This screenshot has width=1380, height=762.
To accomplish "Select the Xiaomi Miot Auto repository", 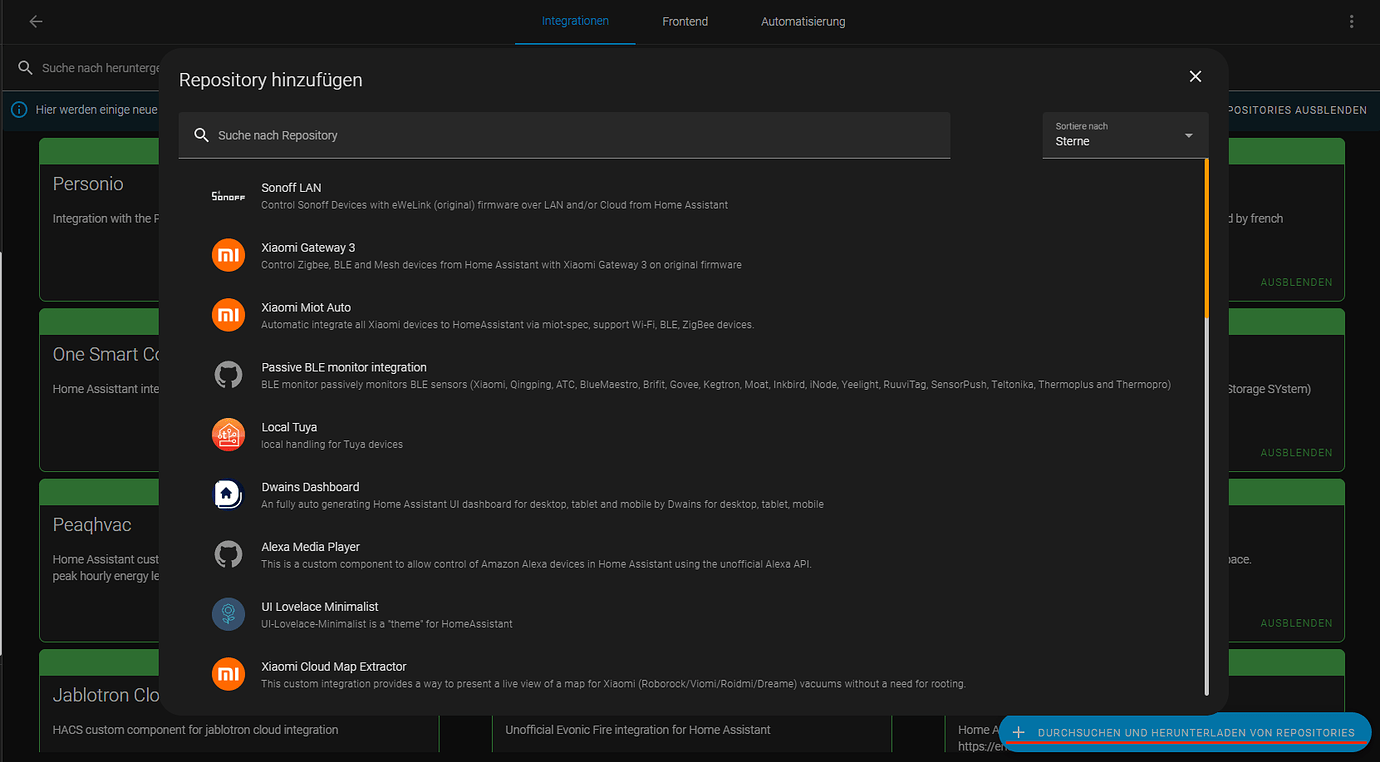I will coord(690,316).
